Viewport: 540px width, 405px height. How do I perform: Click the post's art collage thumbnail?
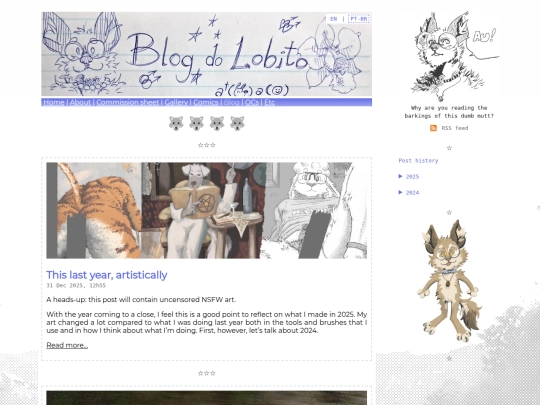point(207,210)
